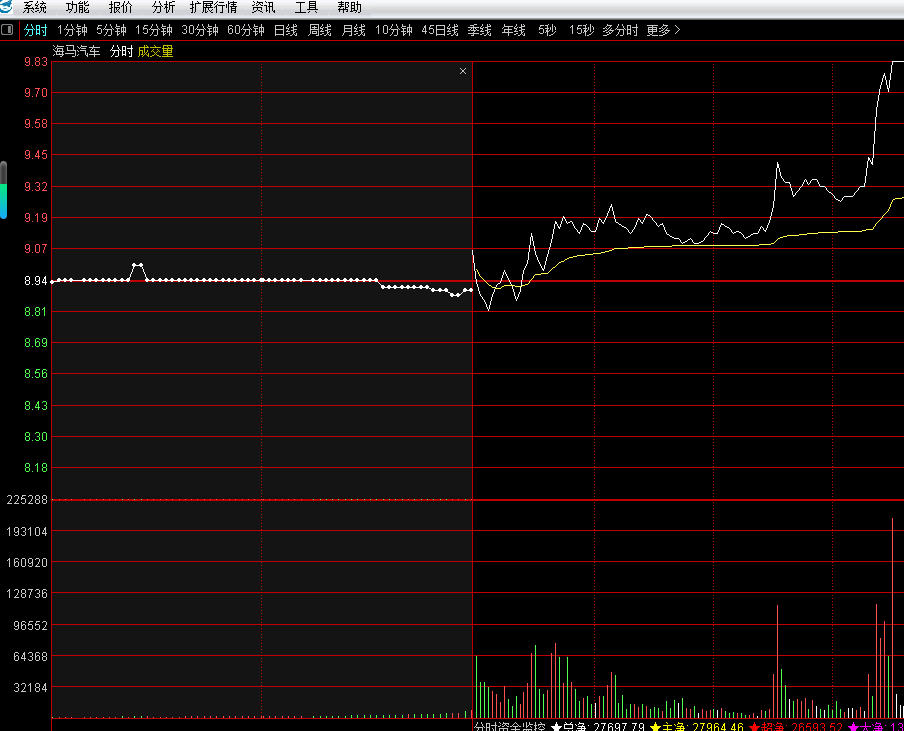Open the 工具 menu
This screenshot has height=731, width=904.
click(x=306, y=7)
